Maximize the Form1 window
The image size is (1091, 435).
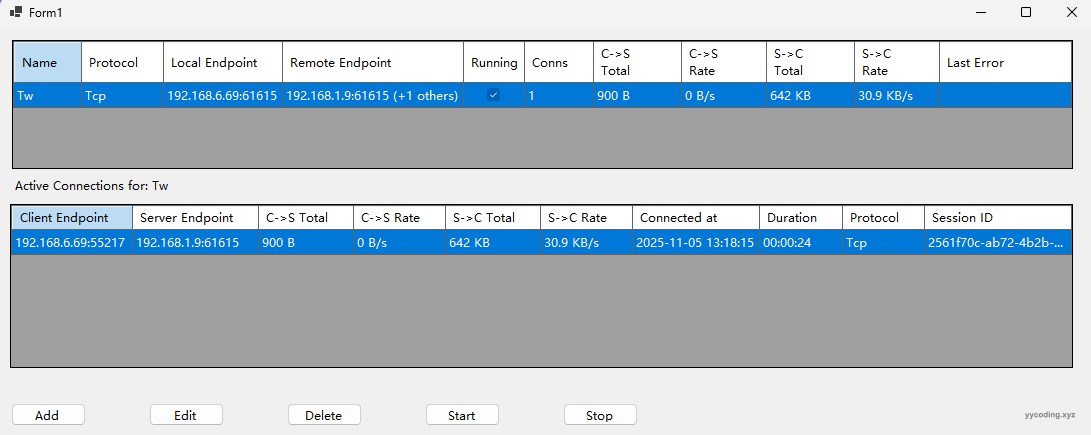point(1025,12)
